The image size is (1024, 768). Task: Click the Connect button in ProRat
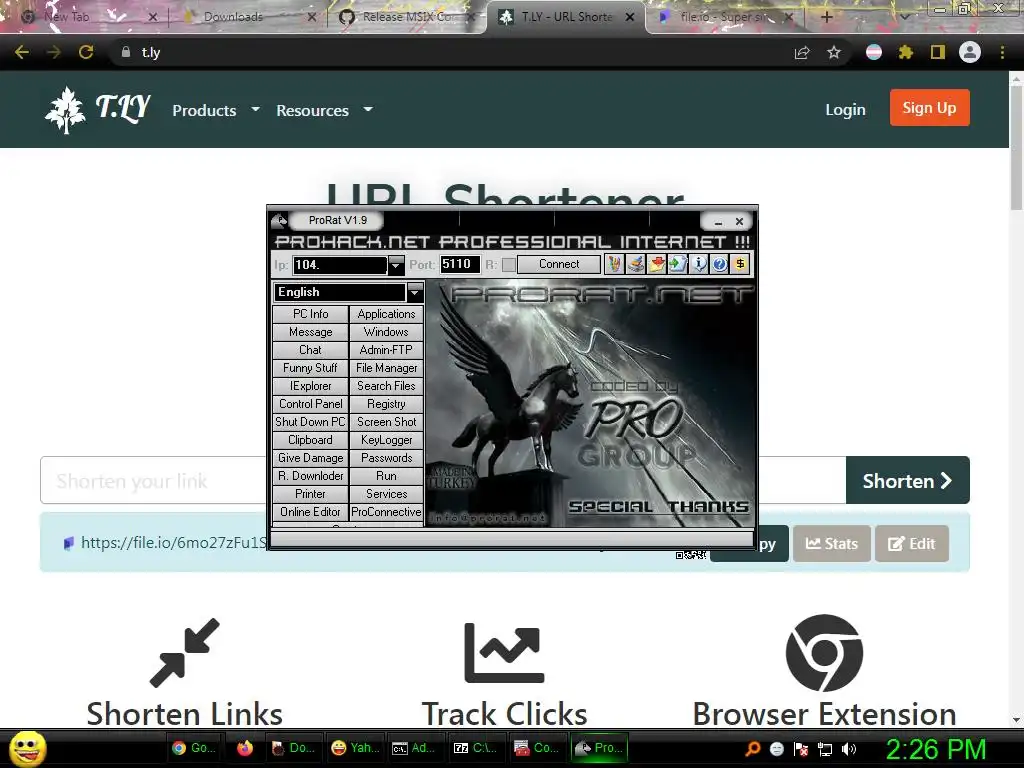[559, 264]
